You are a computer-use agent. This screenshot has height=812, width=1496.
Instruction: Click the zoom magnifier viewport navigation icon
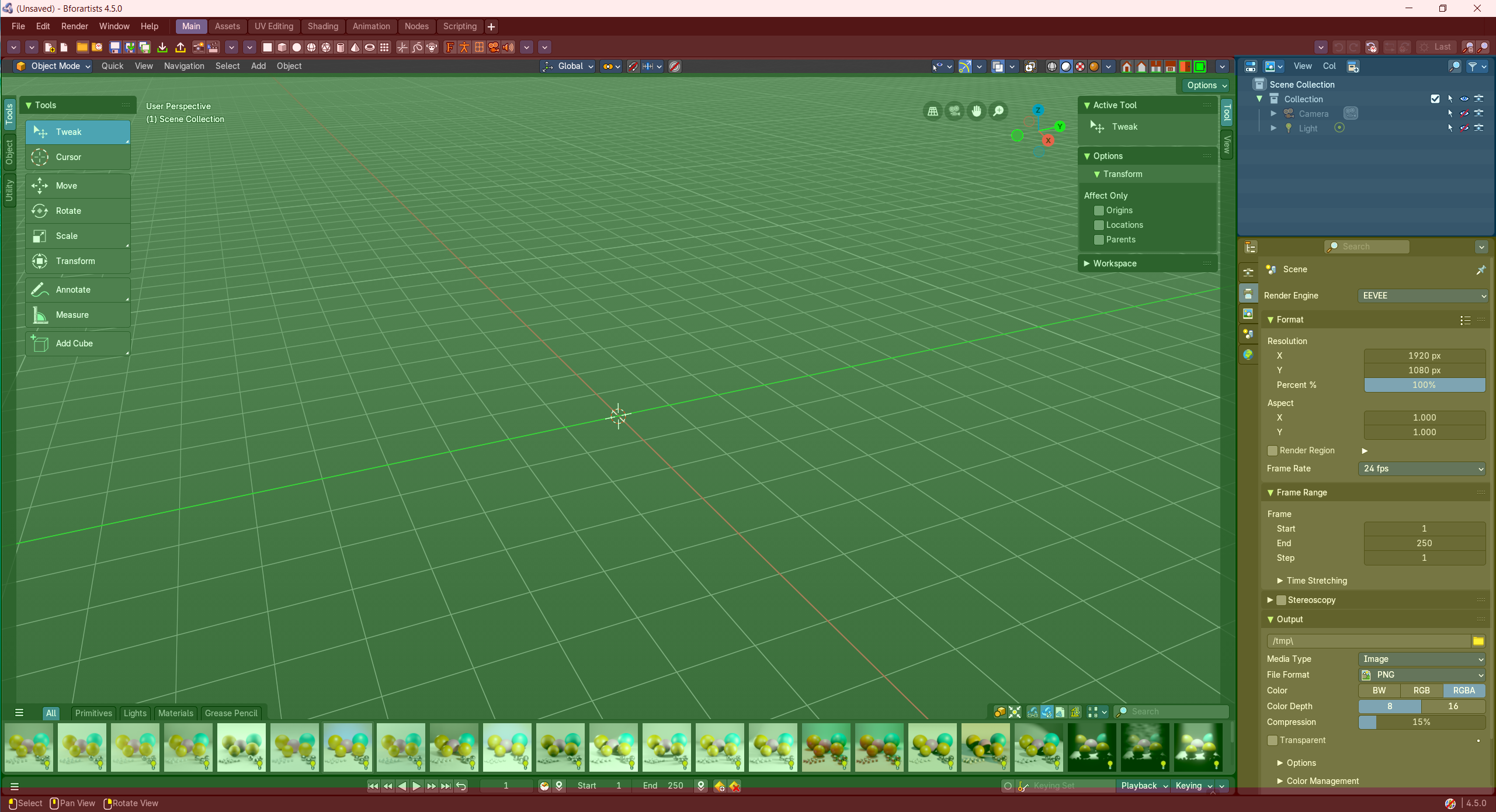[999, 111]
